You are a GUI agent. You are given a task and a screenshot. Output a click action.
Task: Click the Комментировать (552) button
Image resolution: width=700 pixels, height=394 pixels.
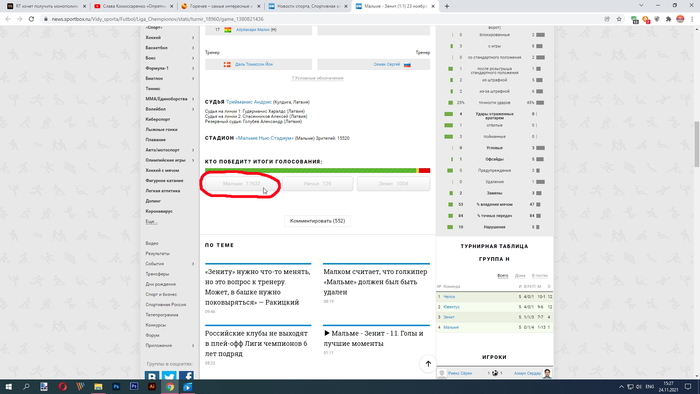[317, 221]
